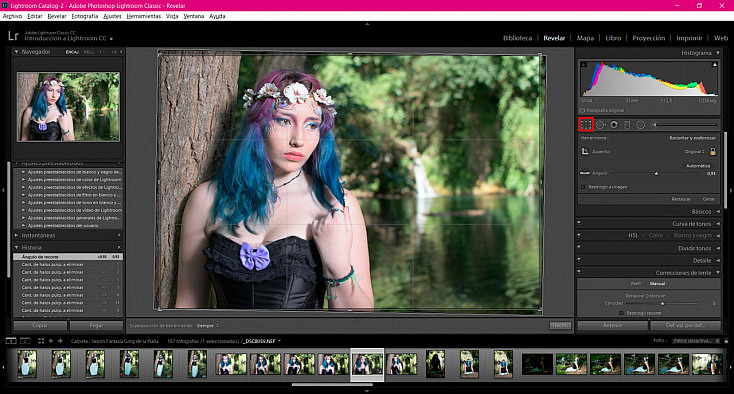Click the aspect ratio lock icon
This screenshot has height=394, width=734.
pos(712,152)
